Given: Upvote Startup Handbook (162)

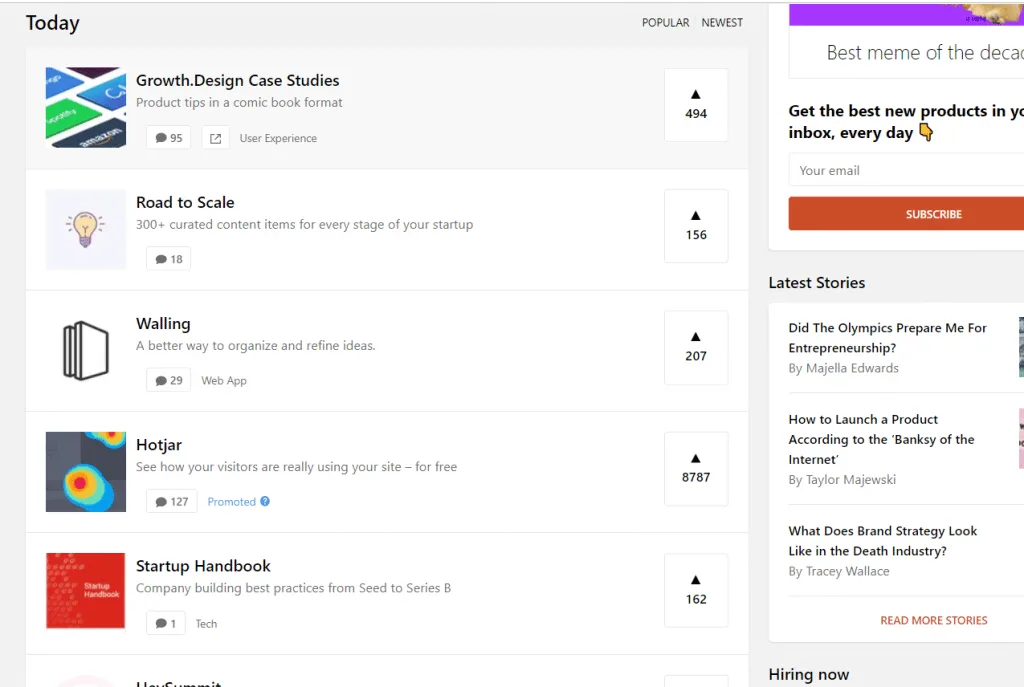Looking at the screenshot, I should (696, 590).
